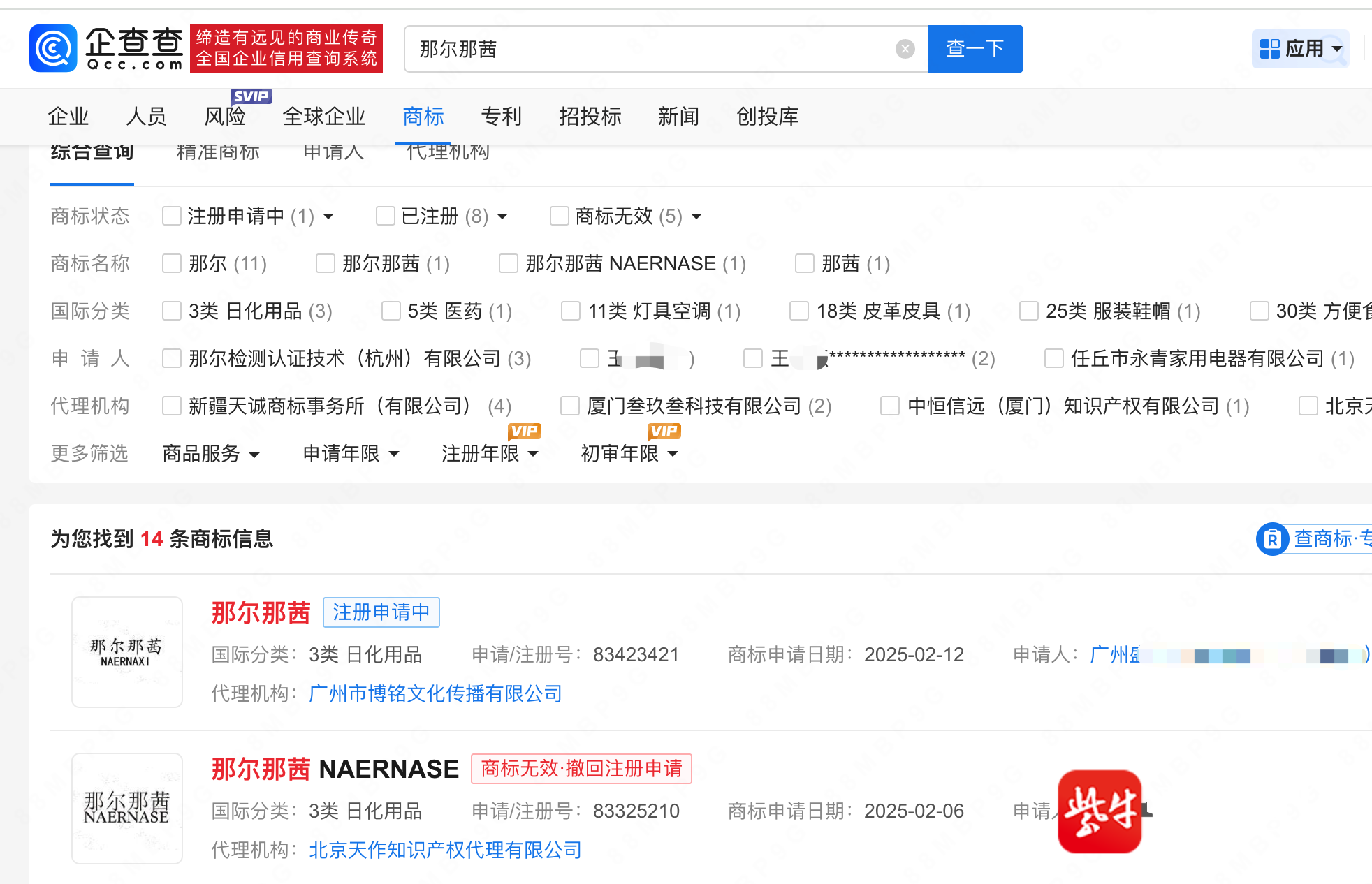Check the 那尔检测认证技术（杭州）有限公司 checkbox

172,358
